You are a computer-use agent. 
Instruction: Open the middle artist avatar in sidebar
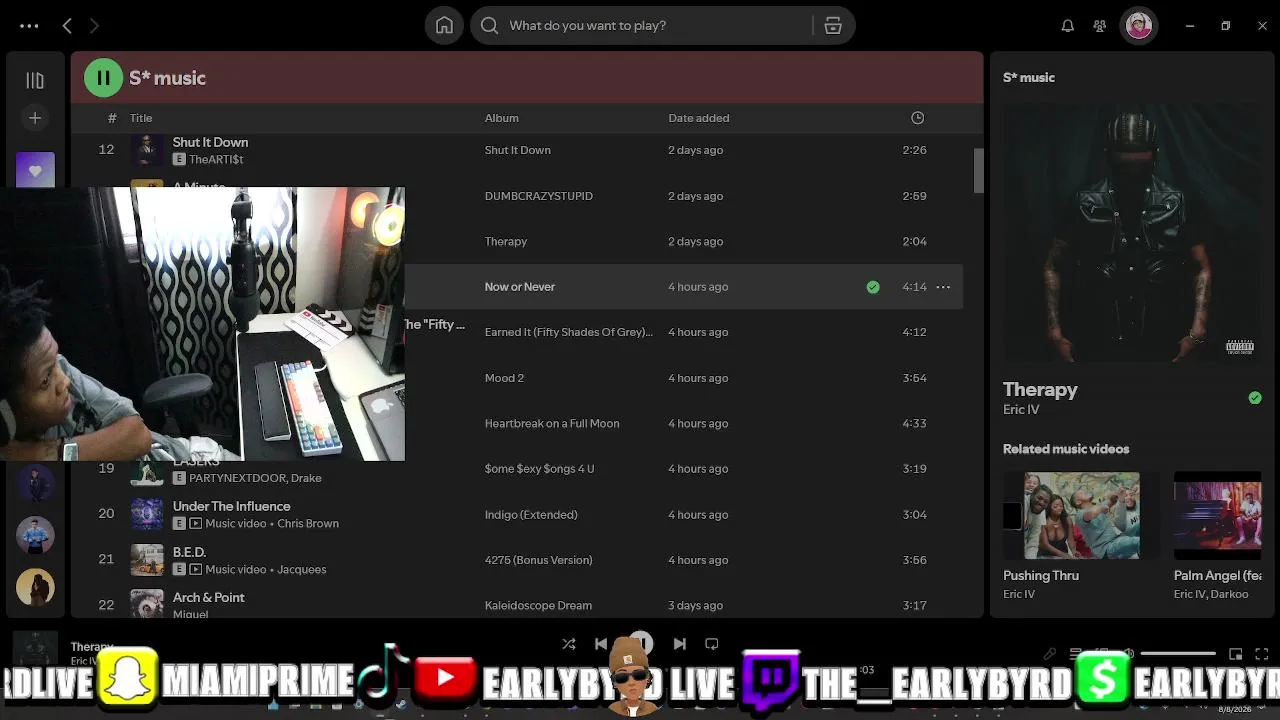35,535
